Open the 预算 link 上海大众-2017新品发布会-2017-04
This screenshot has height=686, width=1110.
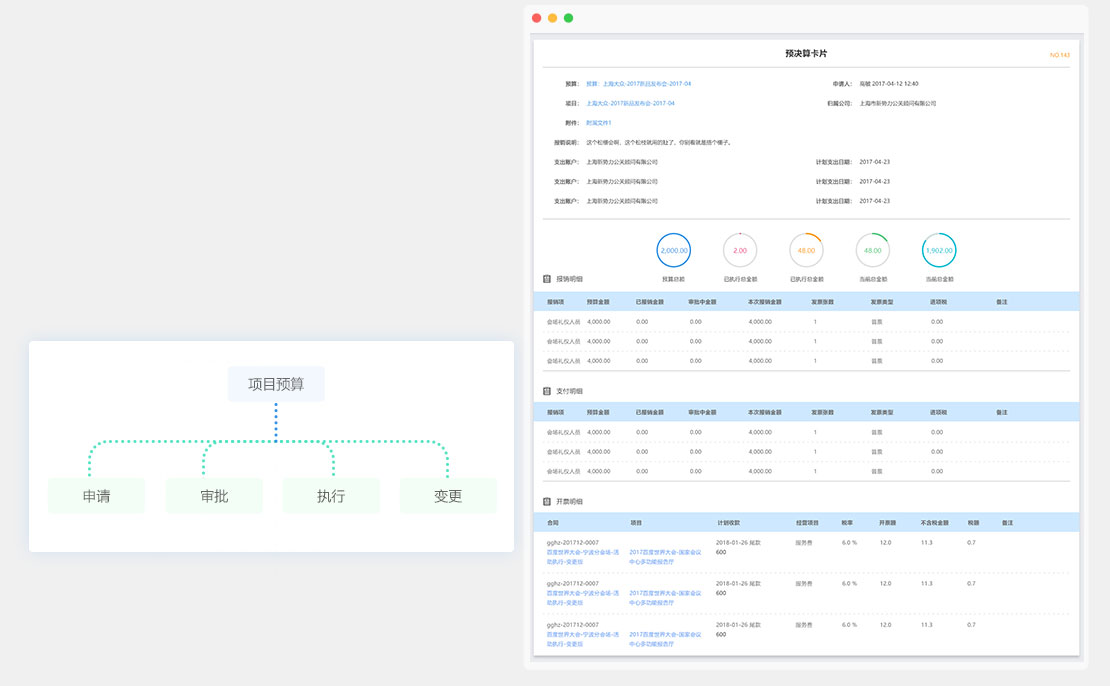tap(646, 84)
